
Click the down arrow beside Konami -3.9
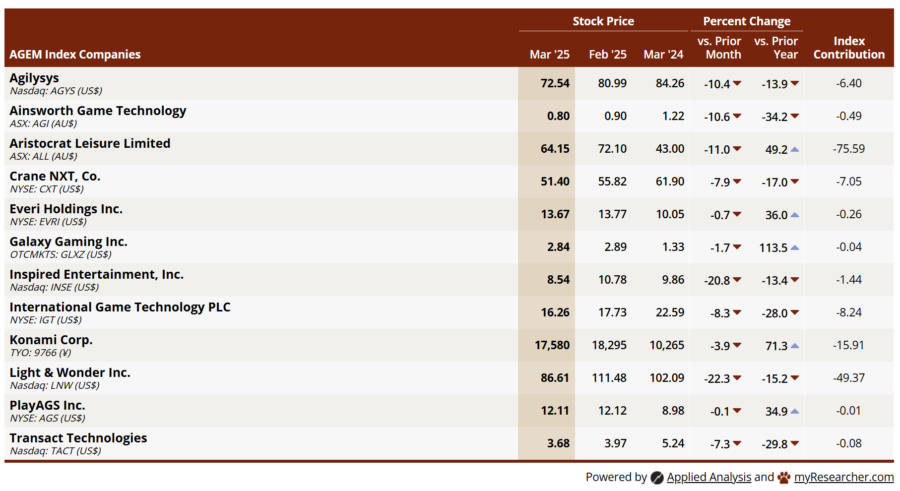[x=737, y=346]
